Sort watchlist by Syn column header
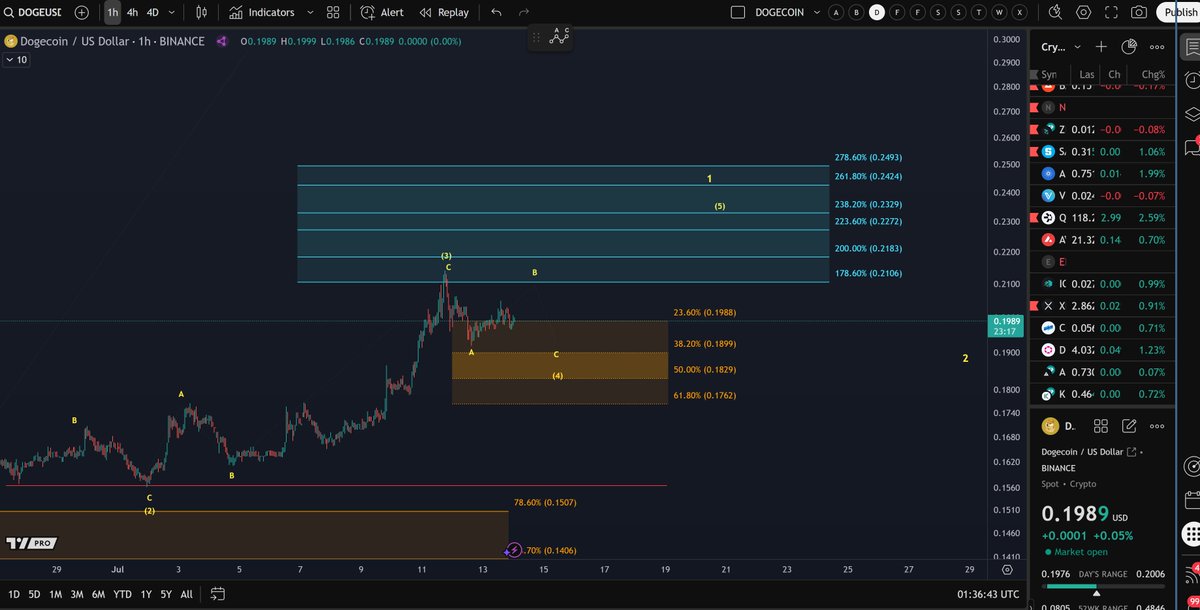This screenshot has width=1200, height=610. tap(1048, 74)
